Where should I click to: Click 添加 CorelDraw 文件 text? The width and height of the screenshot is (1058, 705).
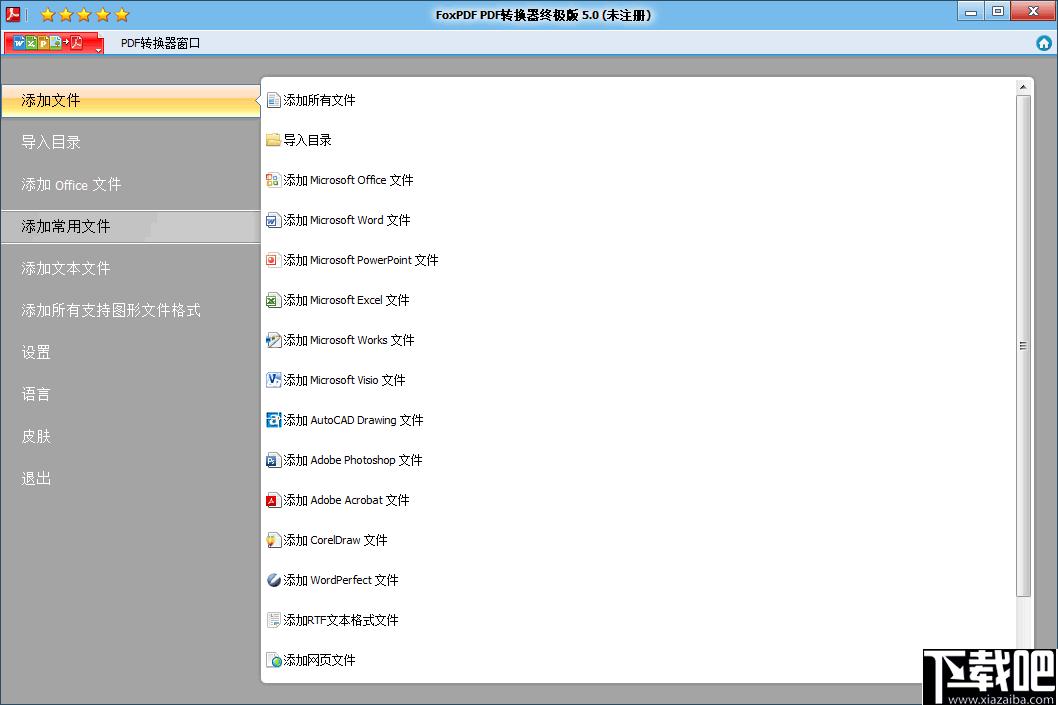335,540
